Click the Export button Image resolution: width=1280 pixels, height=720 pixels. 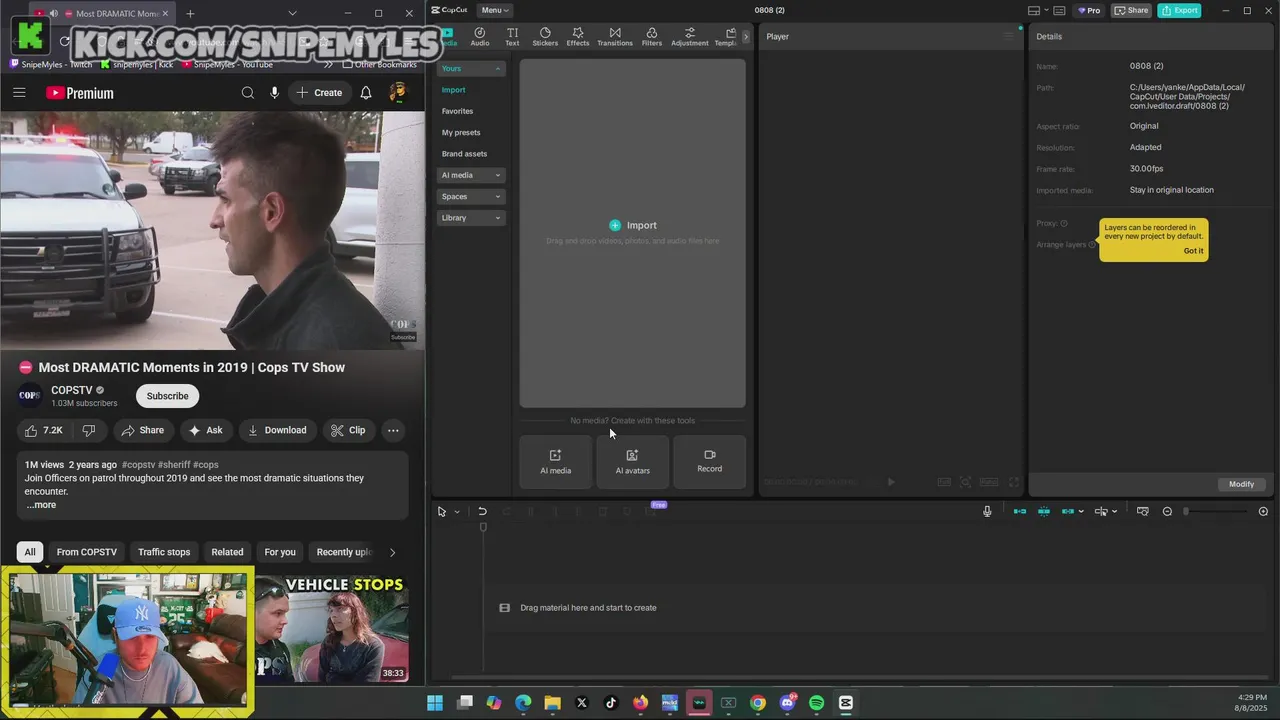click(1179, 10)
